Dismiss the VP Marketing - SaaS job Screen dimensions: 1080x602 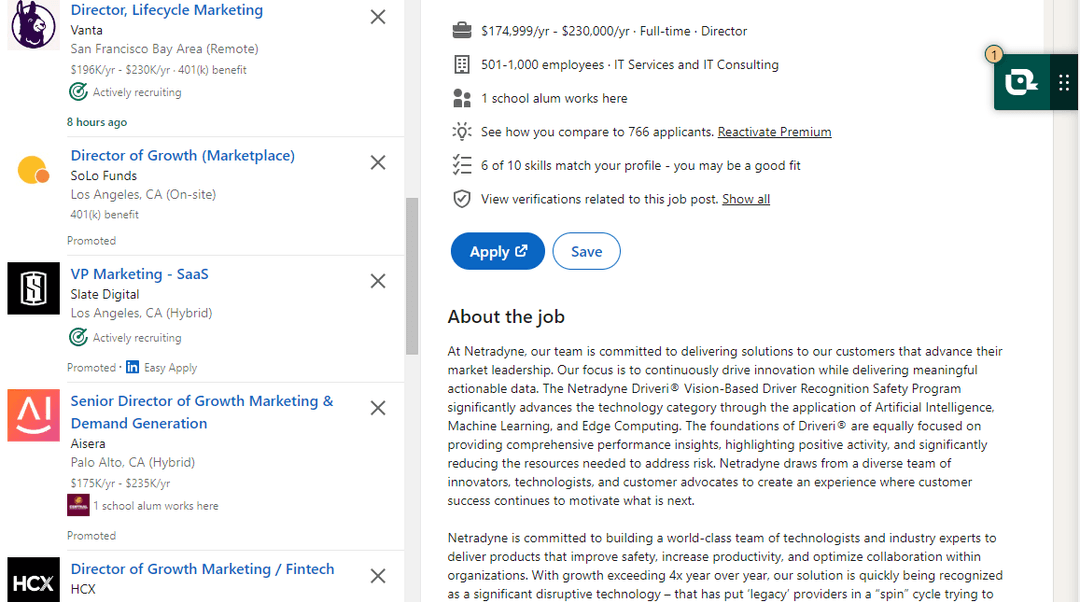coord(378,281)
